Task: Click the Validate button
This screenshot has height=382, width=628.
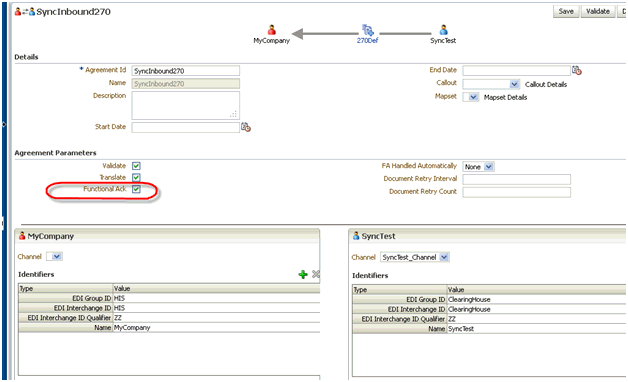Action: coord(598,11)
